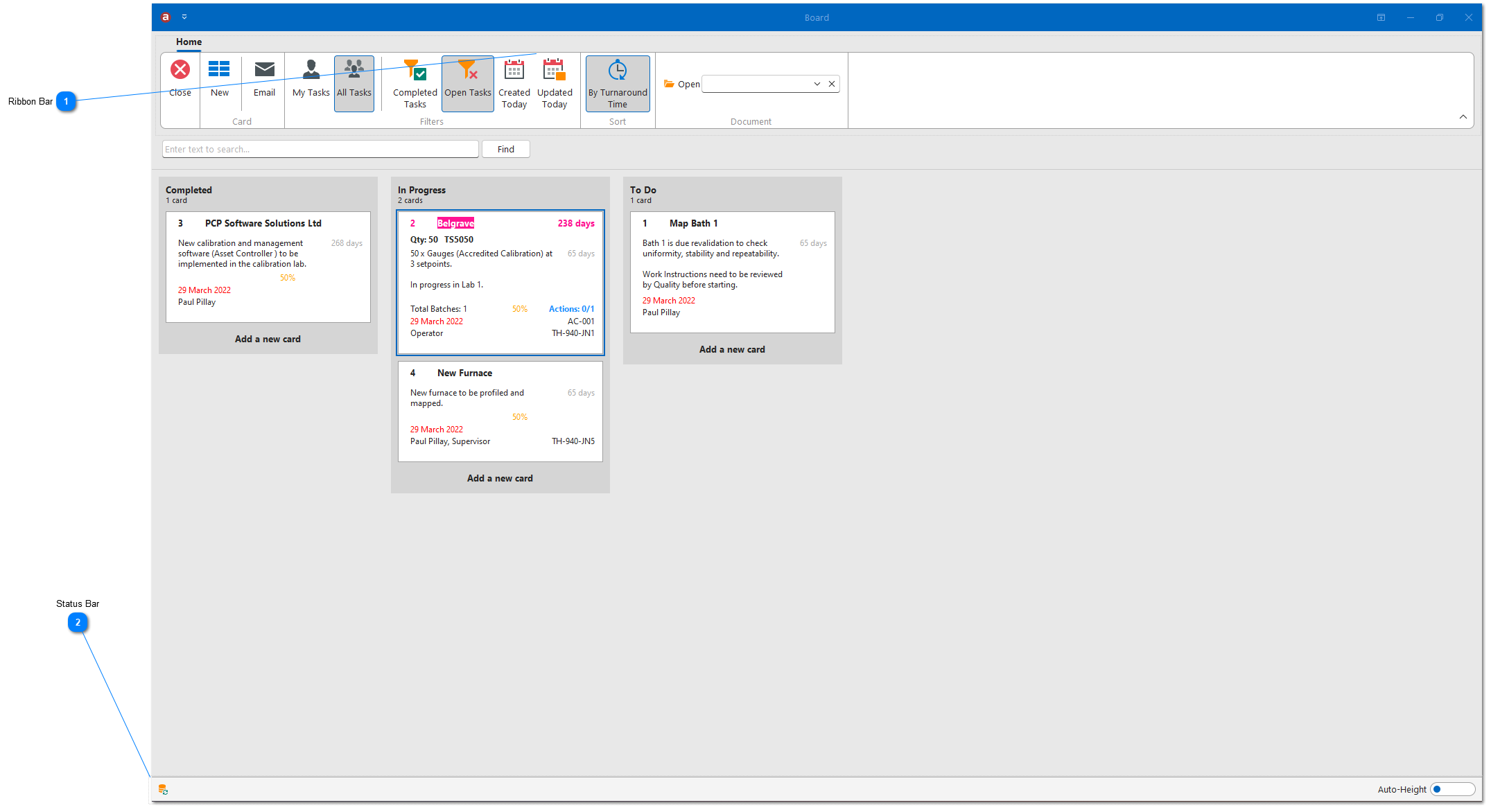Click the Completed column header

tap(189, 190)
